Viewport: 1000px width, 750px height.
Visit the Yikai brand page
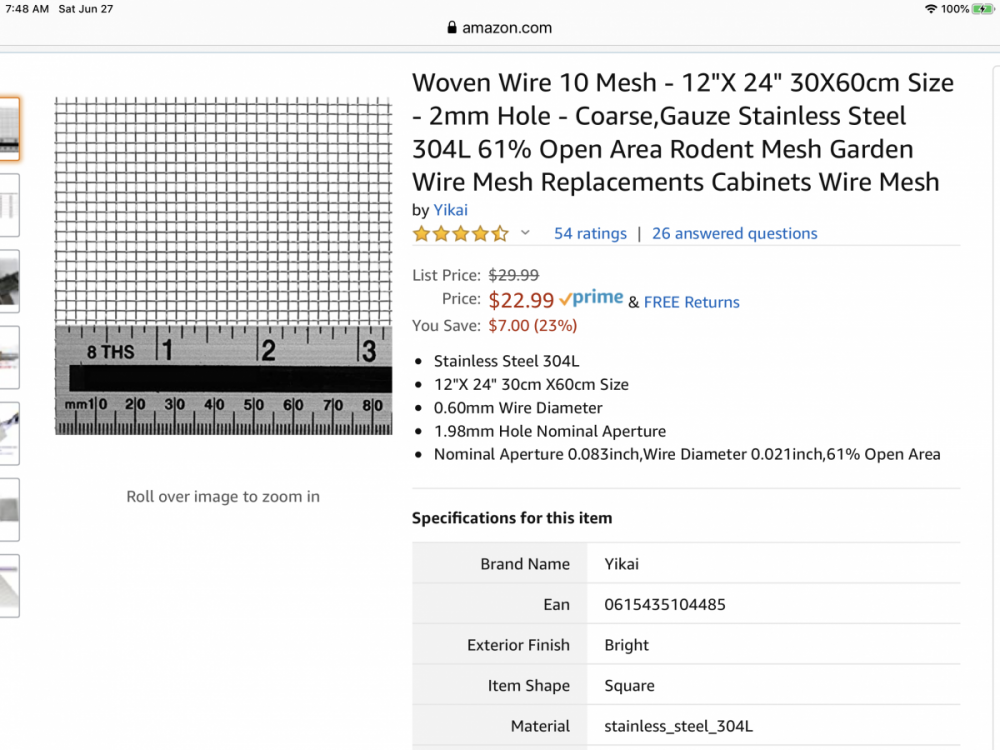pos(450,210)
